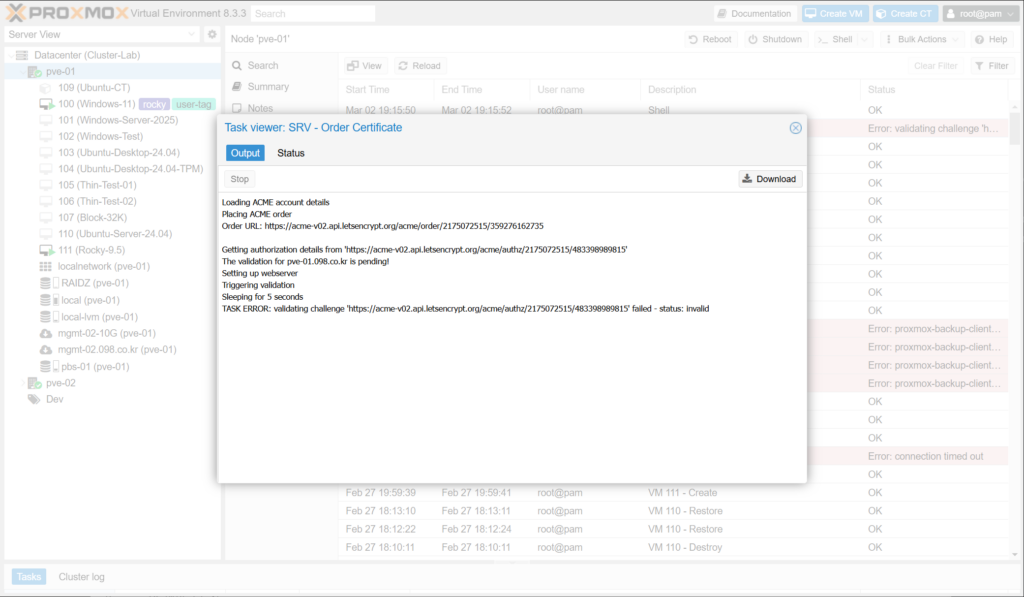Click the Server View gear icon
1024x597 pixels.
tap(212, 34)
